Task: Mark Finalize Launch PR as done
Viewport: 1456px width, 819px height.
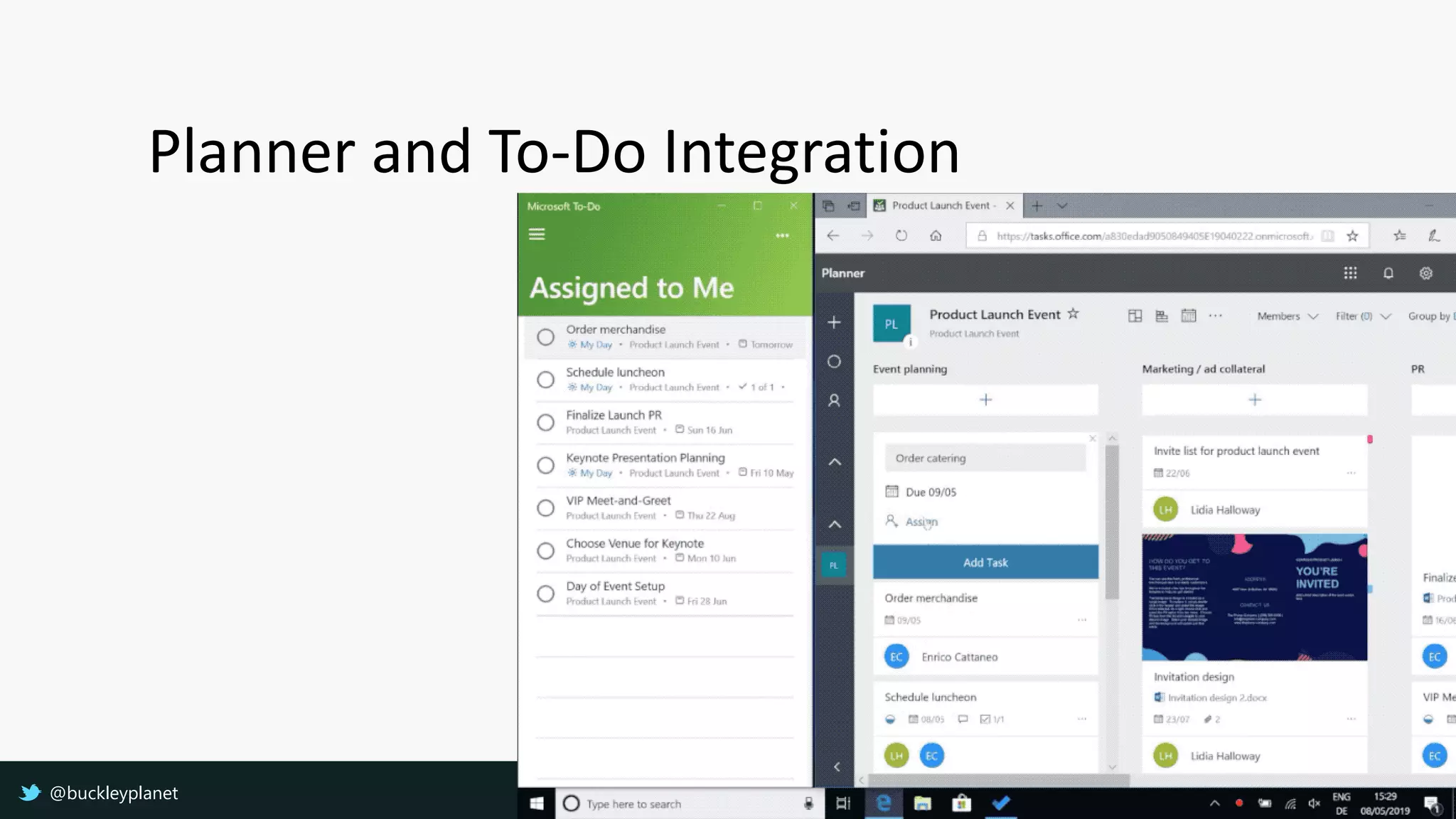Action: (x=545, y=422)
